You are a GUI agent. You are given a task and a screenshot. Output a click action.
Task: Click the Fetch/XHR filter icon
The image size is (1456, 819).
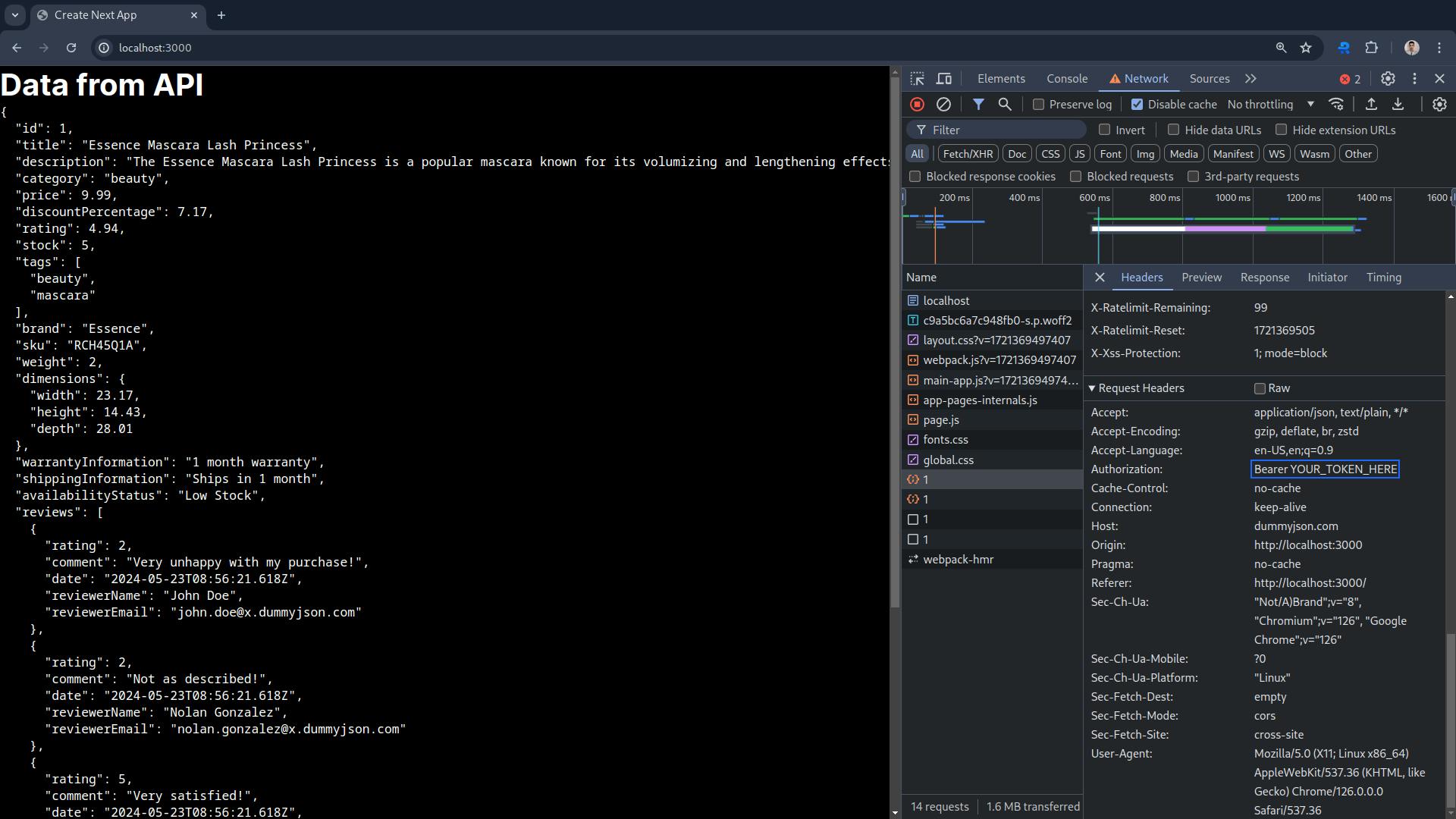pyautogui.click(x=967, y=153)
